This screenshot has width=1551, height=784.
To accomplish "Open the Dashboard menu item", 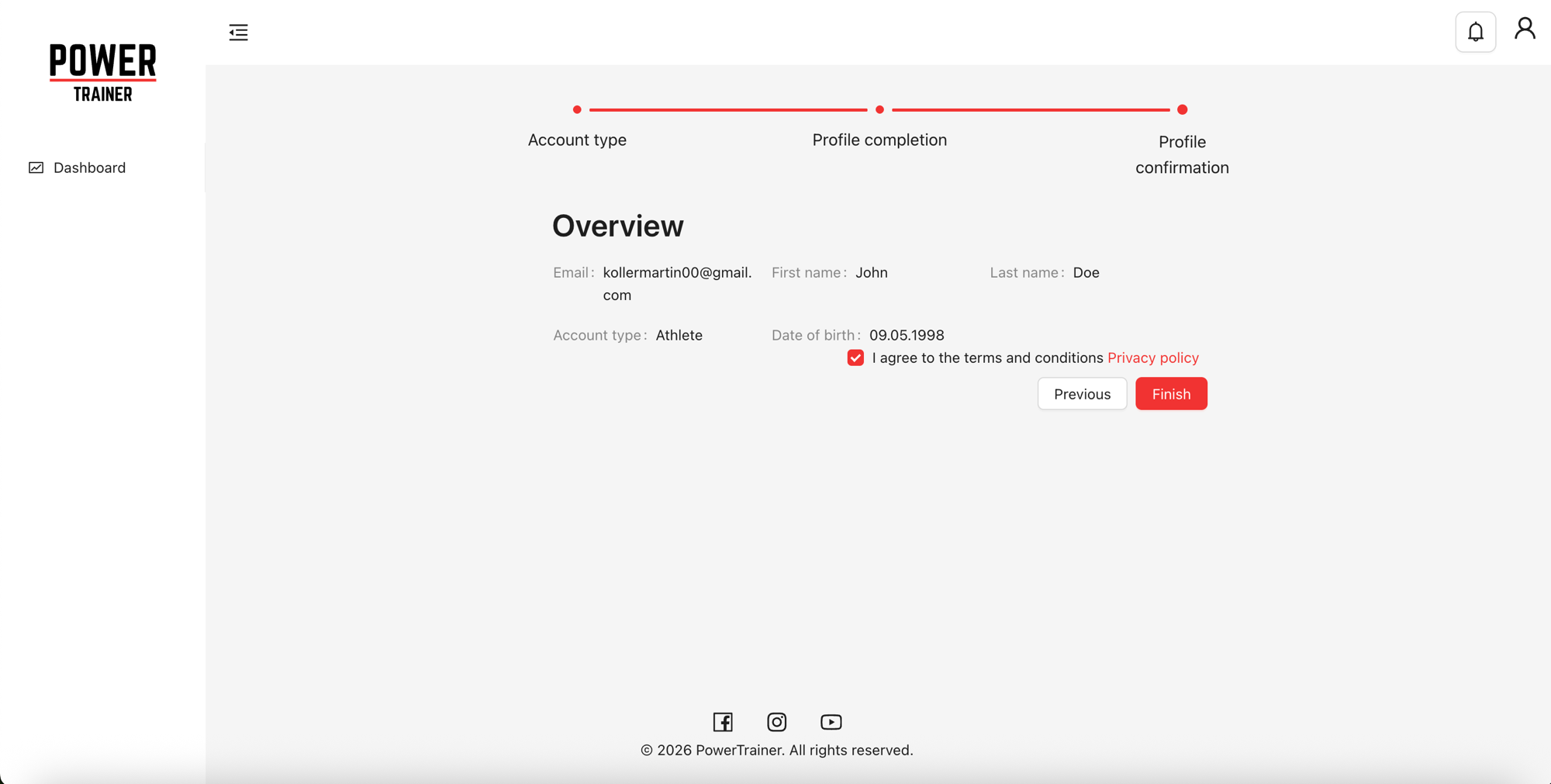I will tap(102, 168).
